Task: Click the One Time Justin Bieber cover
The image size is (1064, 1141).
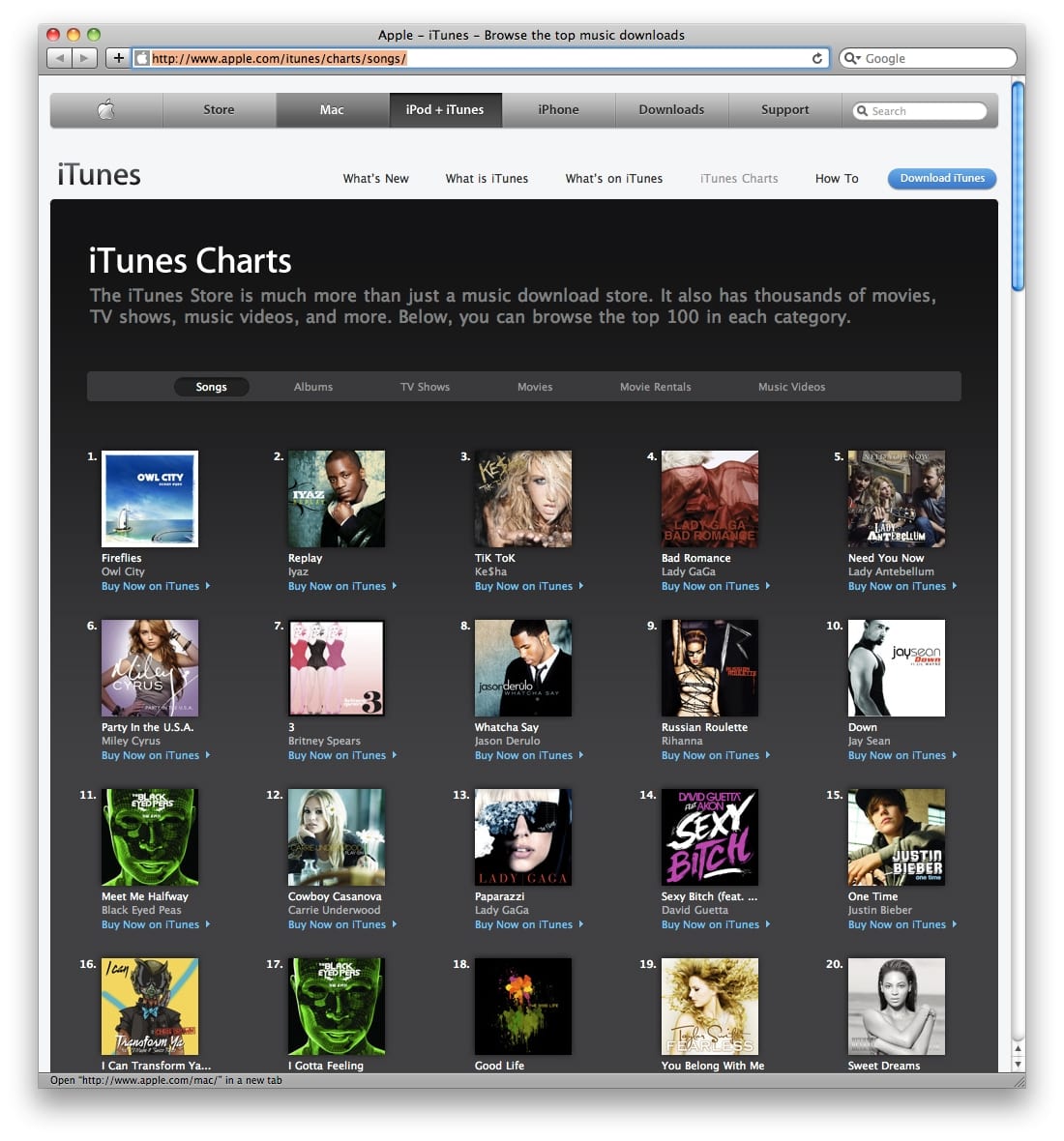Action: coord(897,837)
